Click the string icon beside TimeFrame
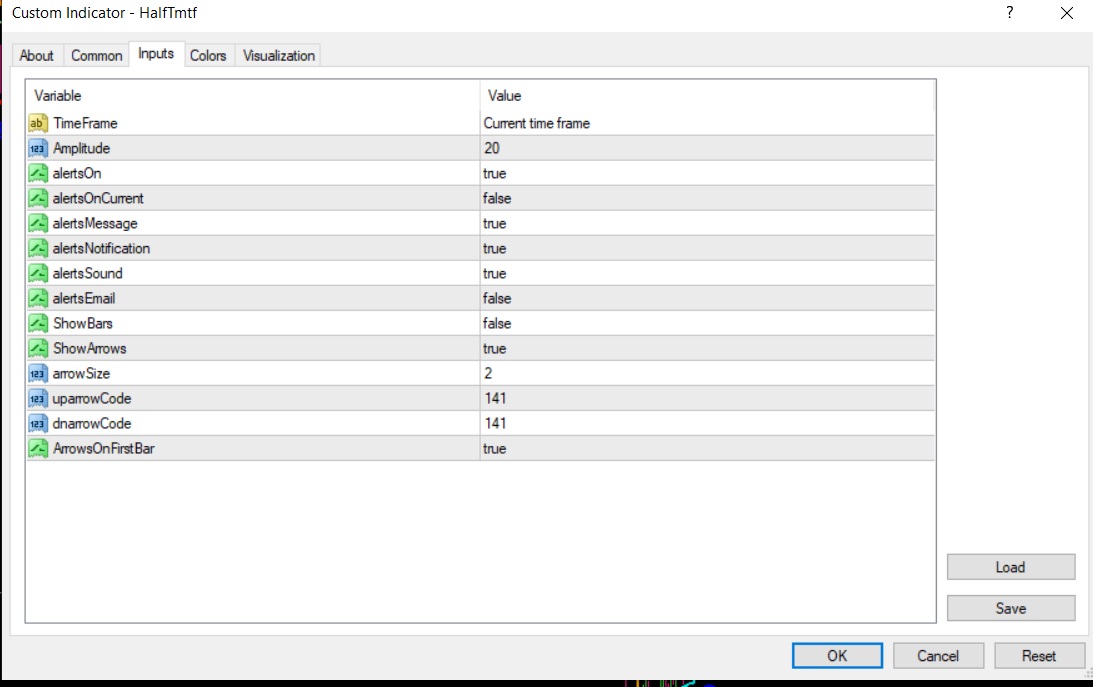 click(x=38, y=123)
